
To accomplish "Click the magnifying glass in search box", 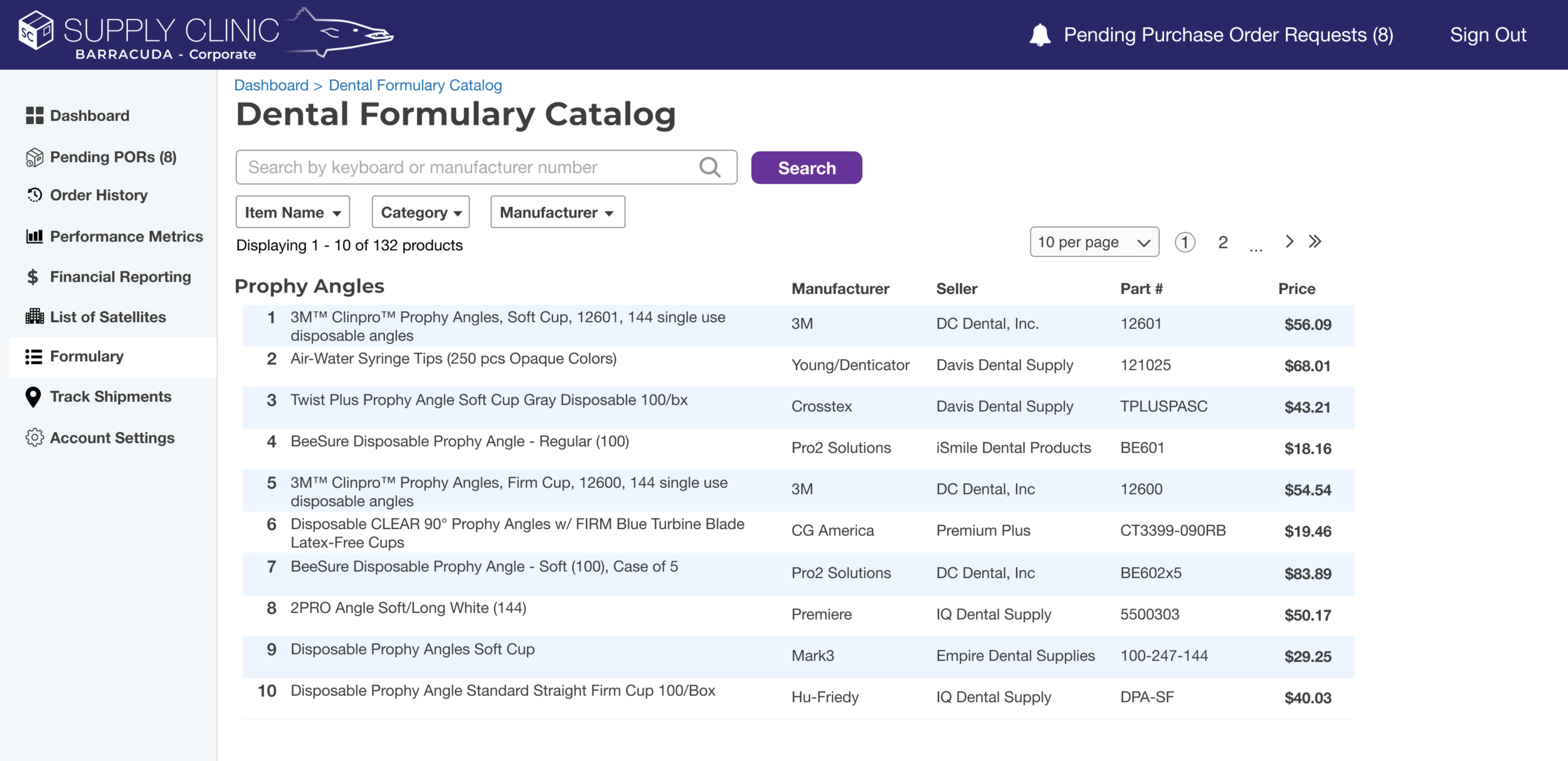I will (x=710, y=167).
